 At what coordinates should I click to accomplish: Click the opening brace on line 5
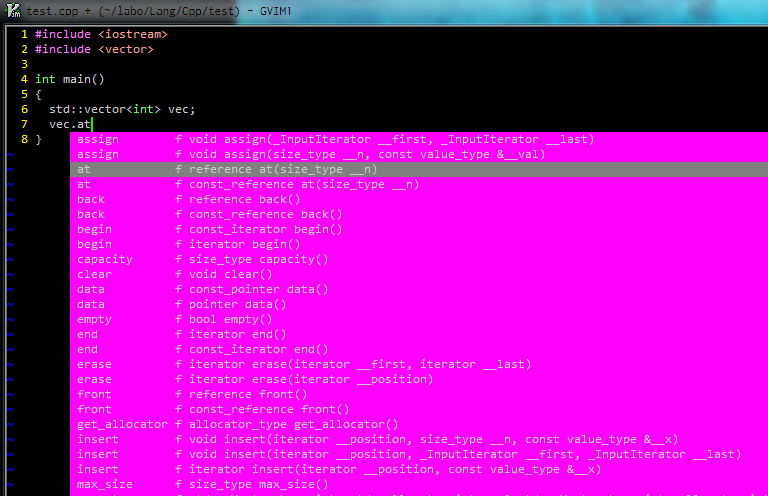(38, 94)
